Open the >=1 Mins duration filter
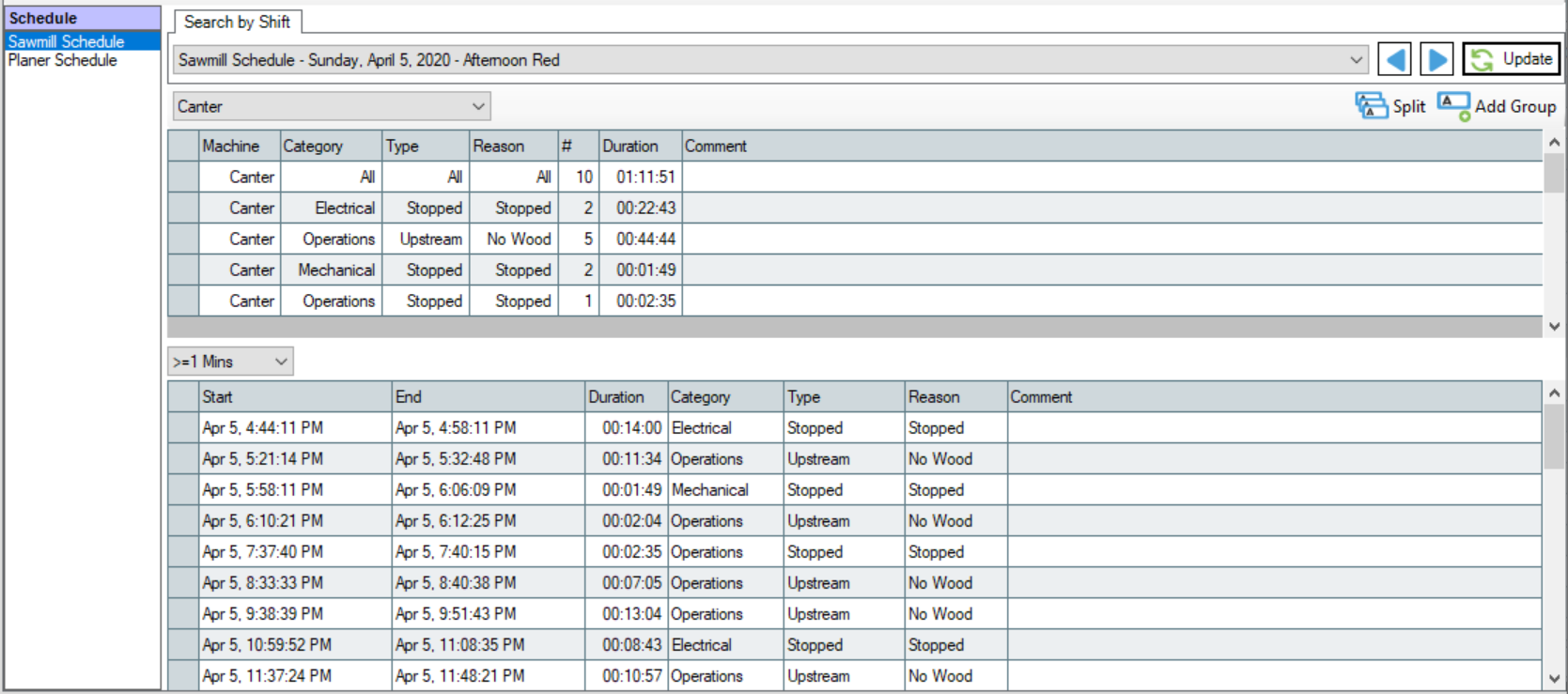The width and height of the screenshot is (1568, 694). tap(280, 362)
